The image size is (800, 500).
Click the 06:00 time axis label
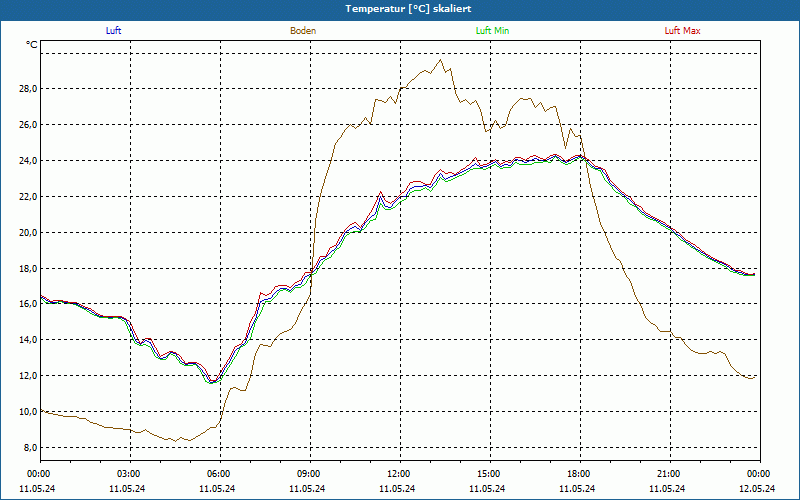click(x=220, y=474)
